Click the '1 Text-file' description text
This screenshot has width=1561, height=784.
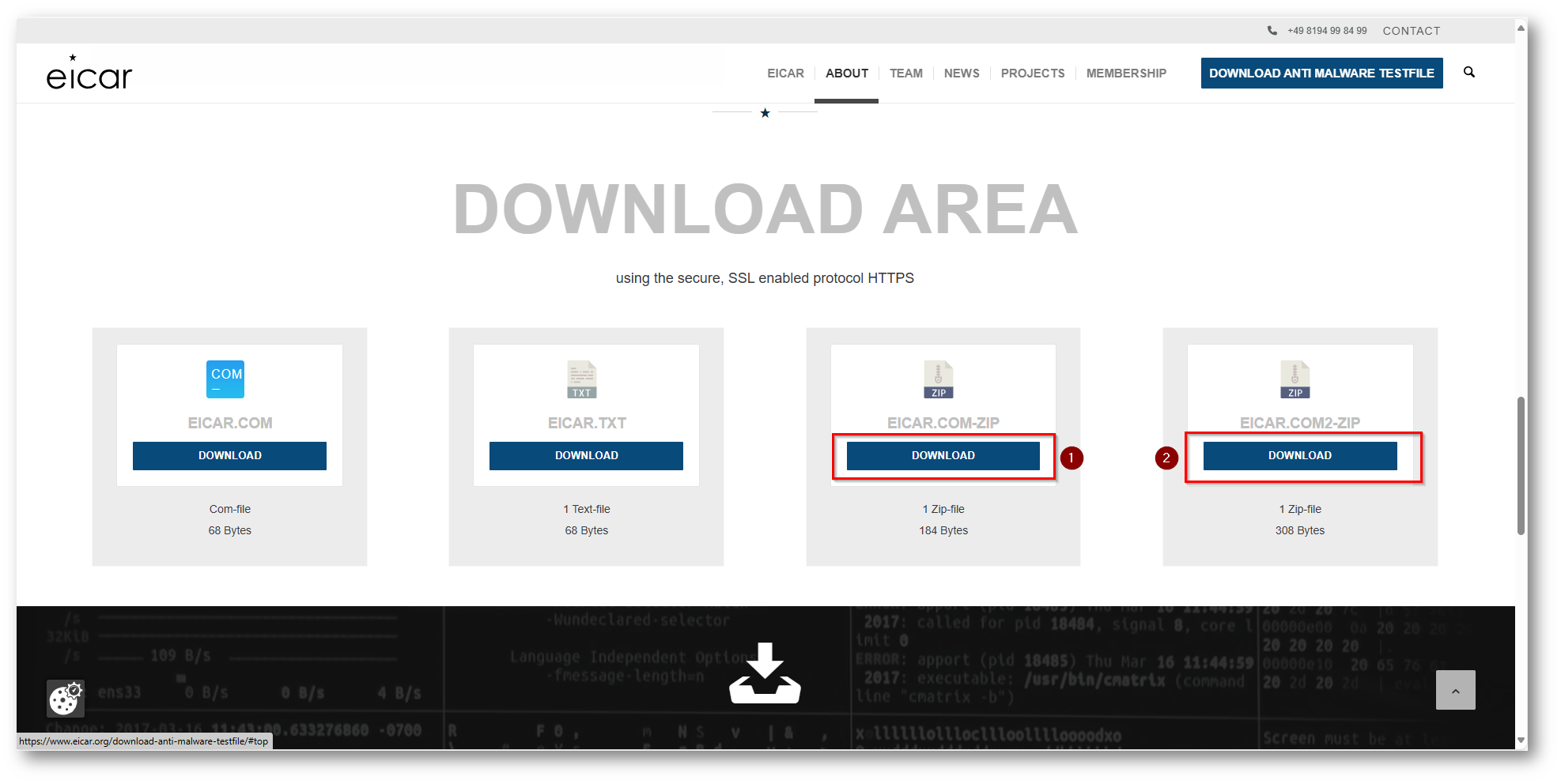[587, 509]
